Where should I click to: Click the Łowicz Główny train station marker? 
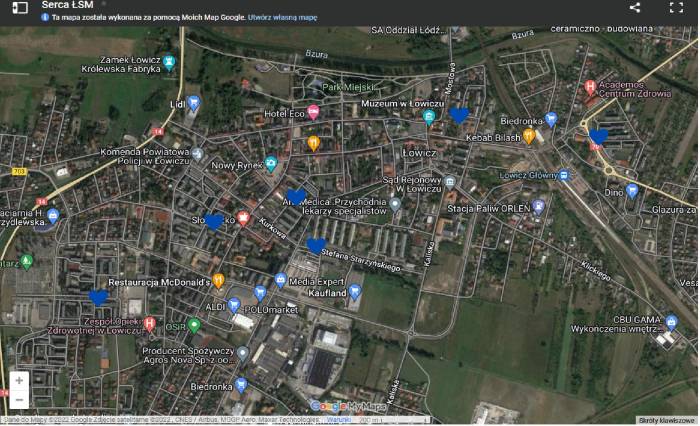coord(565,175)
